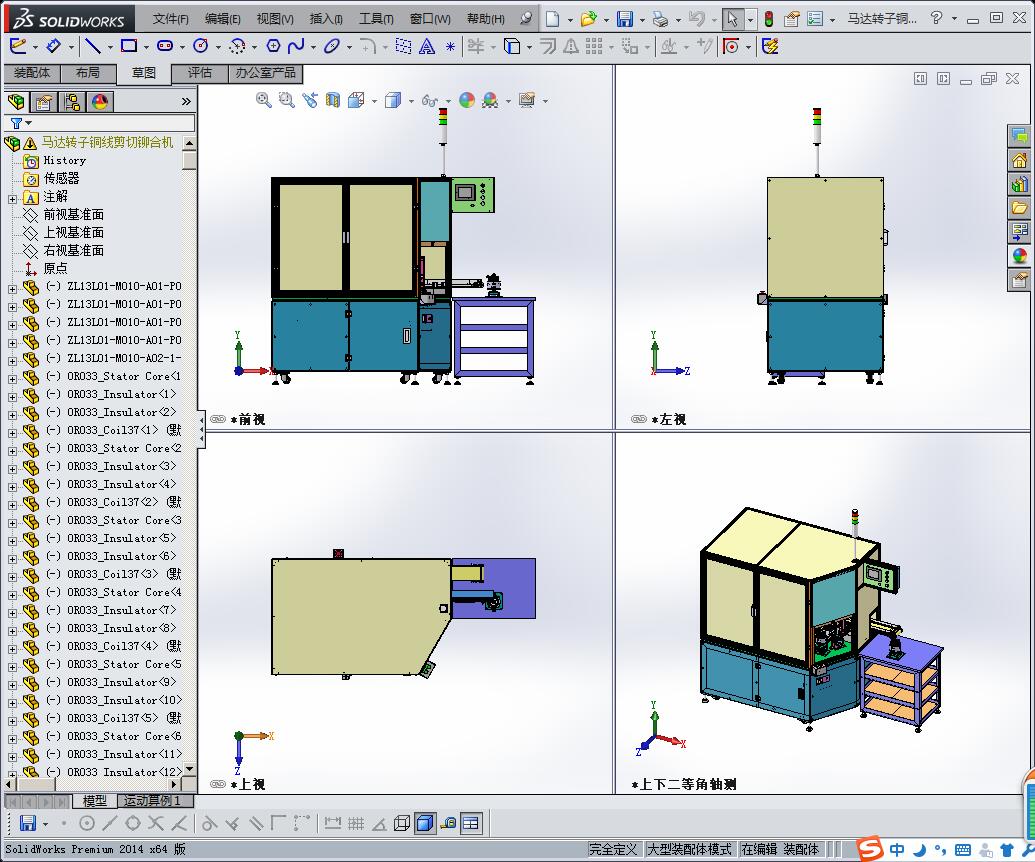The image size is (1035, 862).
Task: Pick the Ellipse sketch tool
Action: pyautogui.click(x=332, y=46)
